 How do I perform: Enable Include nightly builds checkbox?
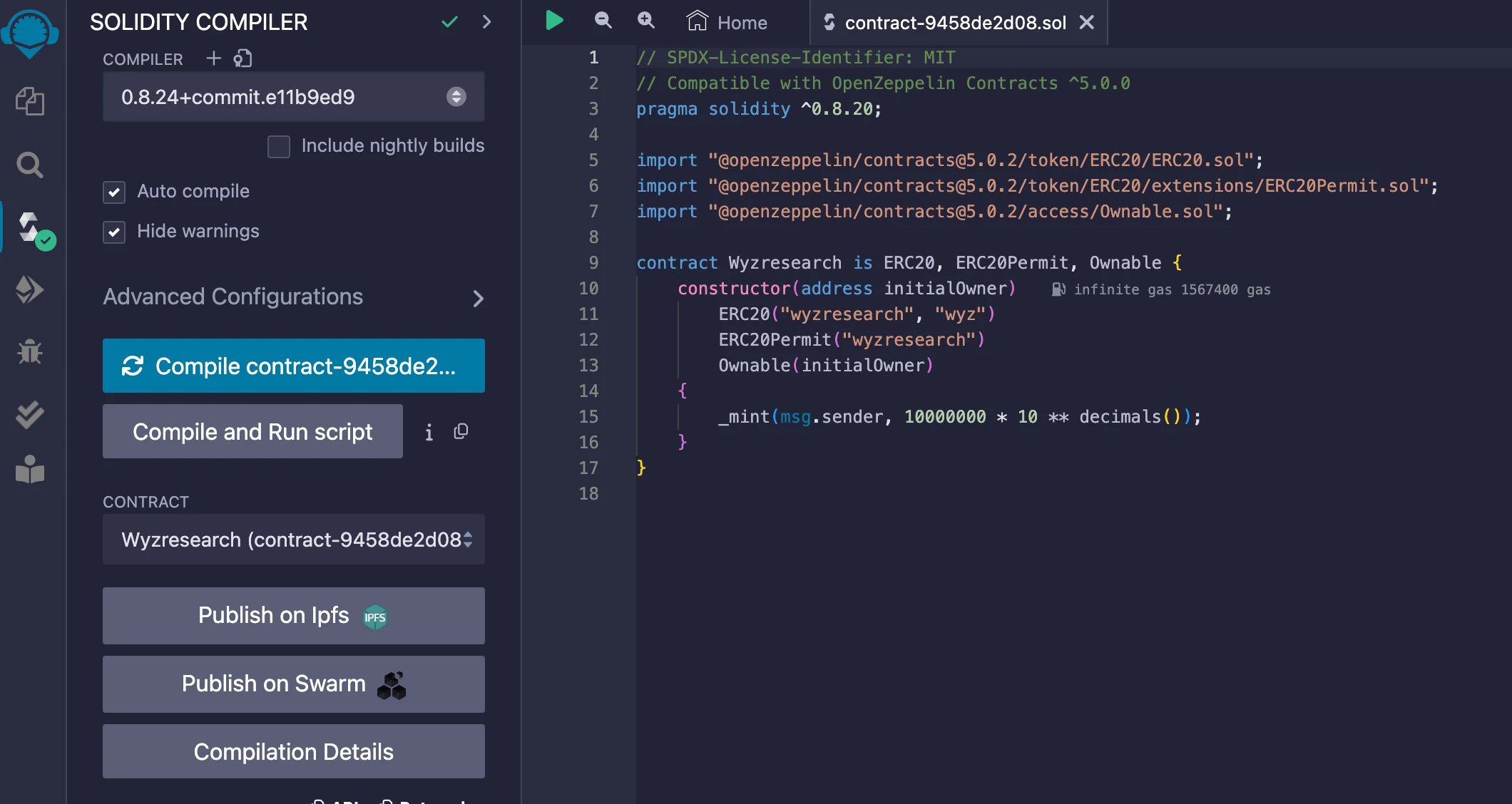(x=278, y=146)
